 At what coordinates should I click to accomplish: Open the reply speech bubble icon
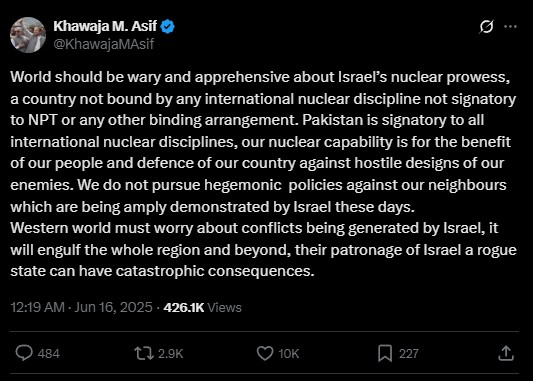click(x=24, y=353)
